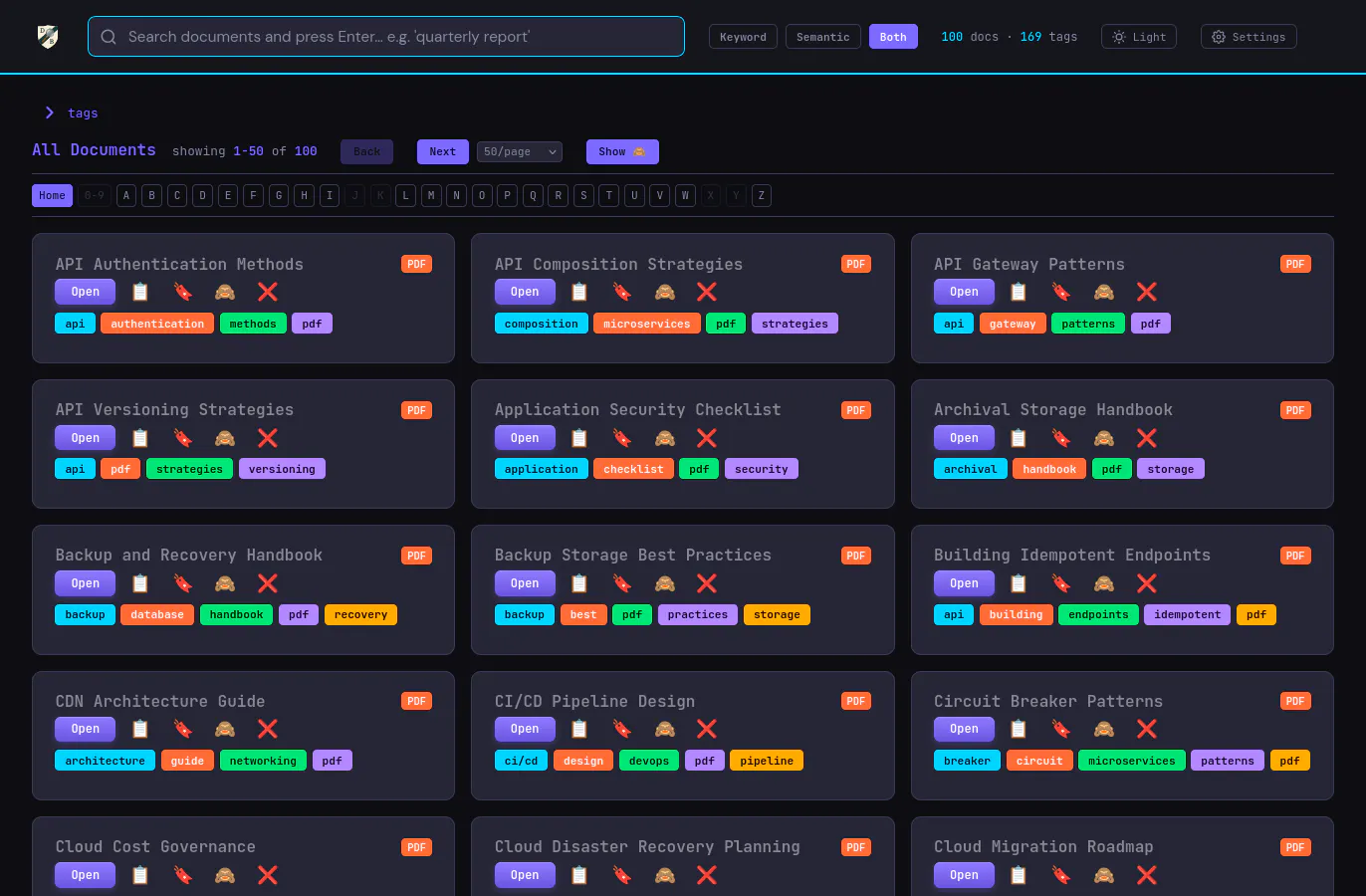Hide API Authentication Methods with monkey icon
The width and height of the screenshot is (1366, 896).
point(225,292)
